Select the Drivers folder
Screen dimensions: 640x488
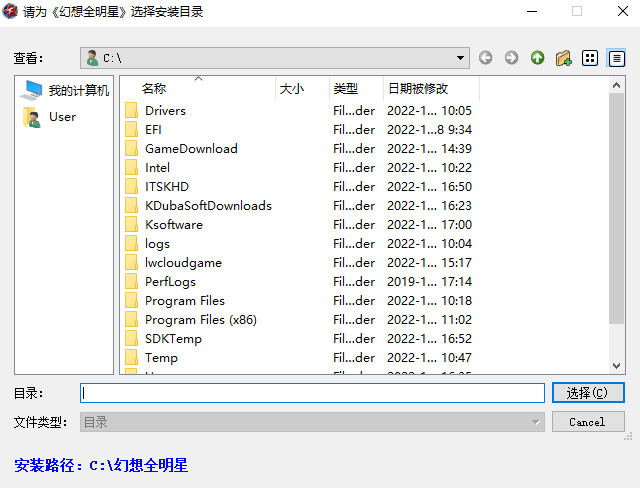[x=165, y=111]
